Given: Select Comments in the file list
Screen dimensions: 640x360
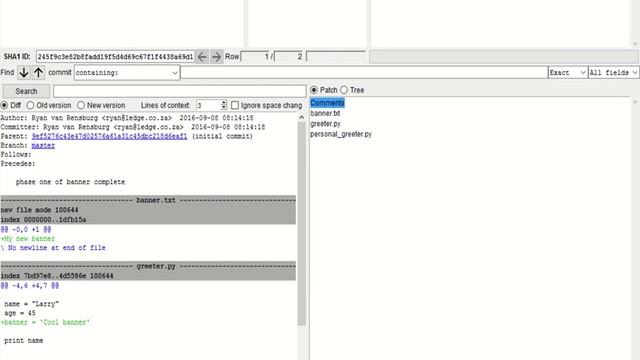Looking at the screenshot, I should click(327, 103).
